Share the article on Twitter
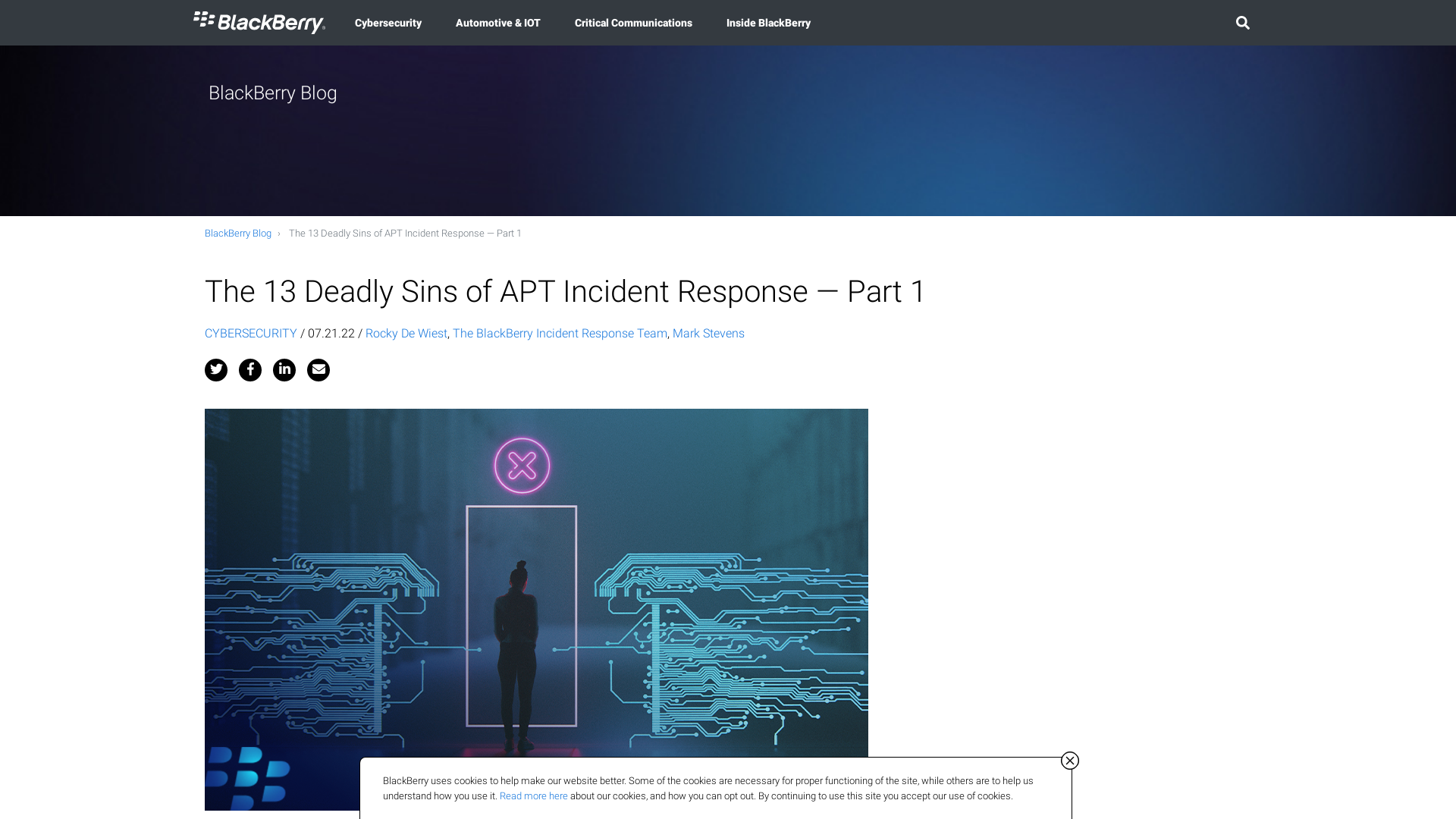This screenshot has height=819, width=1456. pos(215,370)
